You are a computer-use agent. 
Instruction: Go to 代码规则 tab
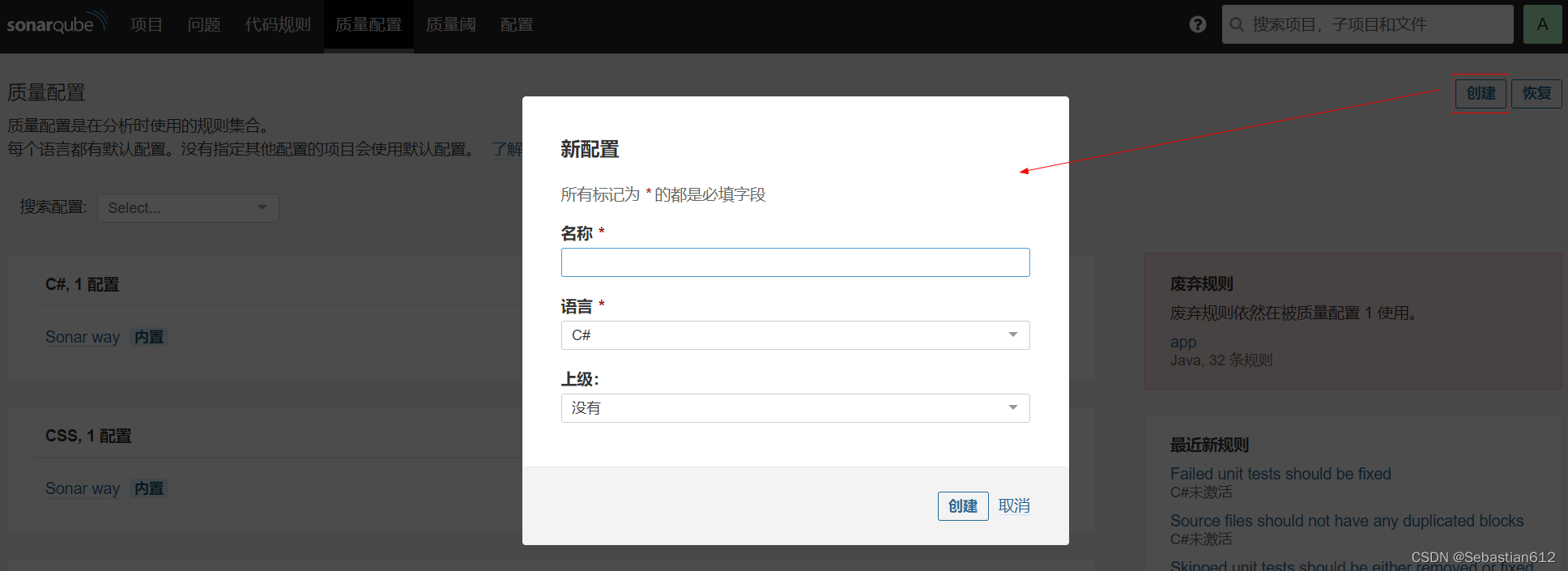278,24
